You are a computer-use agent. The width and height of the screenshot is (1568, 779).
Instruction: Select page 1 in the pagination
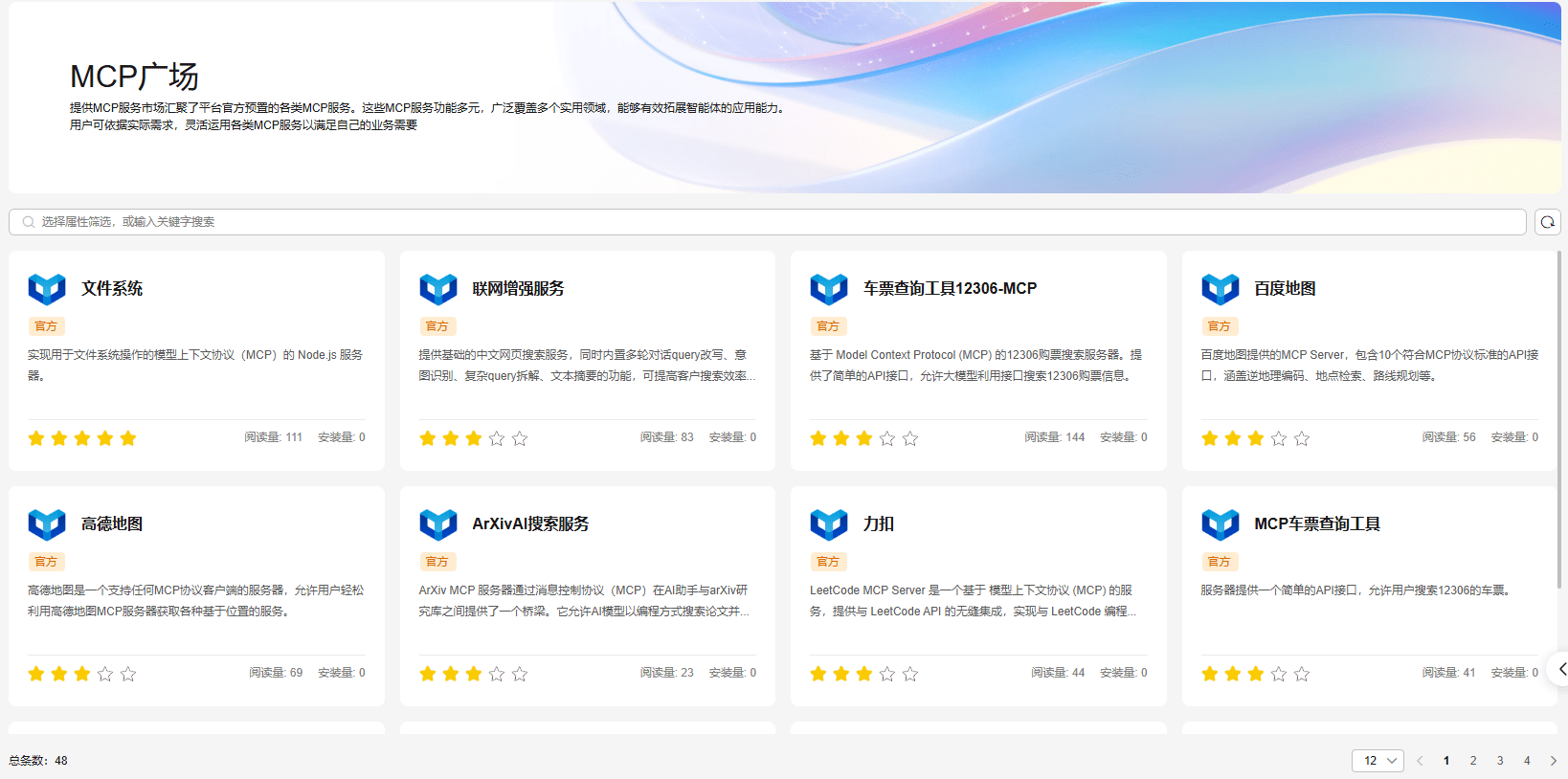coord(1446,761)
